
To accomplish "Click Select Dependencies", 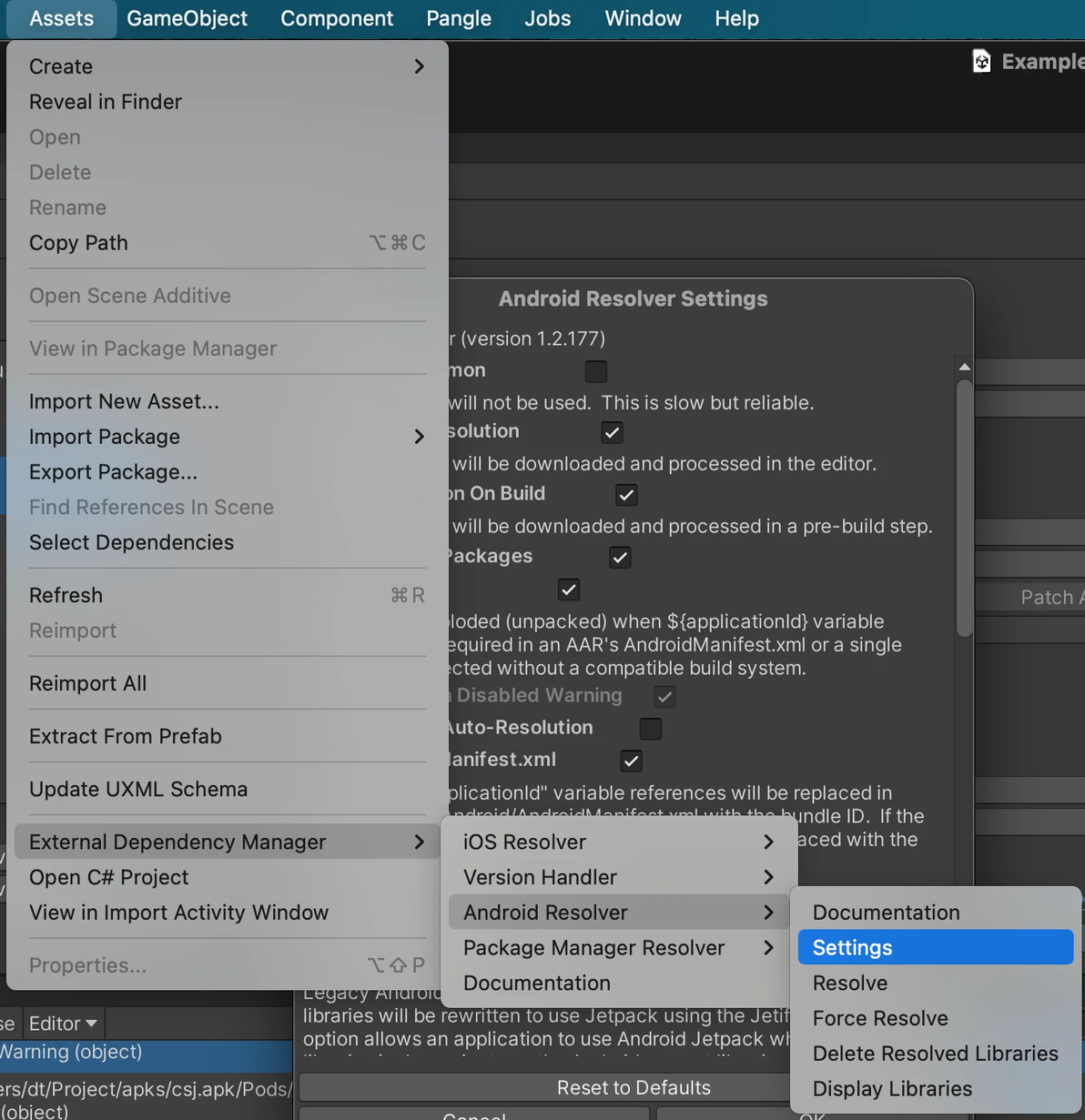I will tap(228, 542).
